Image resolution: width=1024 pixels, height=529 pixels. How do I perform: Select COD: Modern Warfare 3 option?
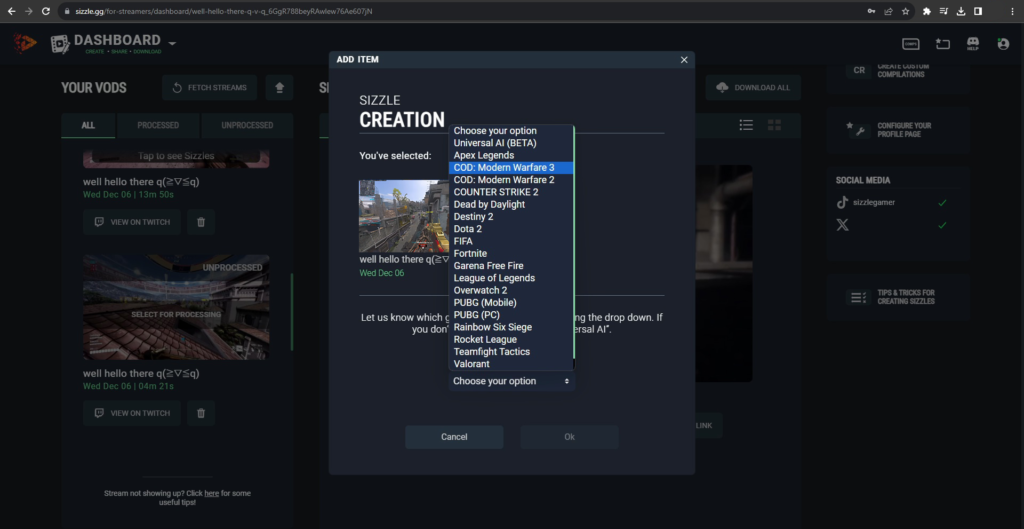click(504, 167)
